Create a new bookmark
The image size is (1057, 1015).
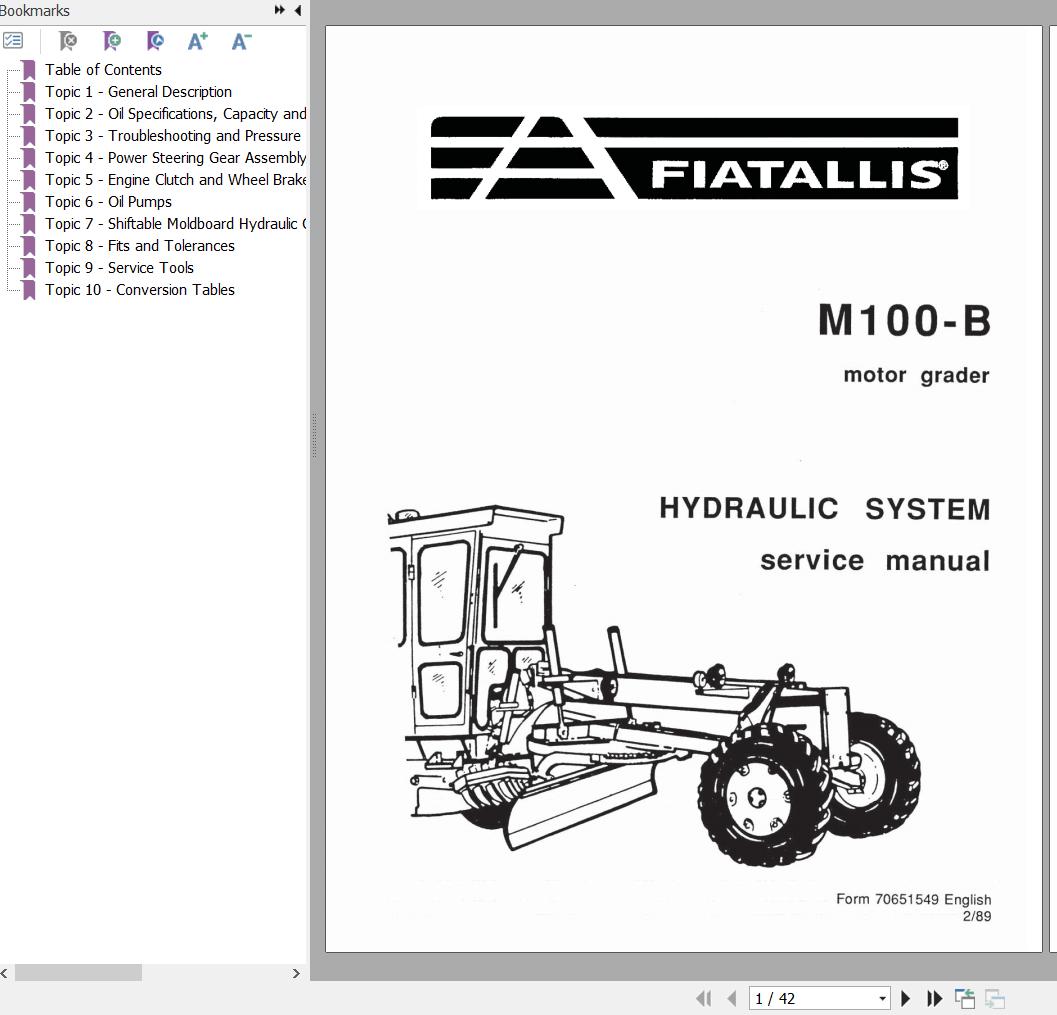111,41
